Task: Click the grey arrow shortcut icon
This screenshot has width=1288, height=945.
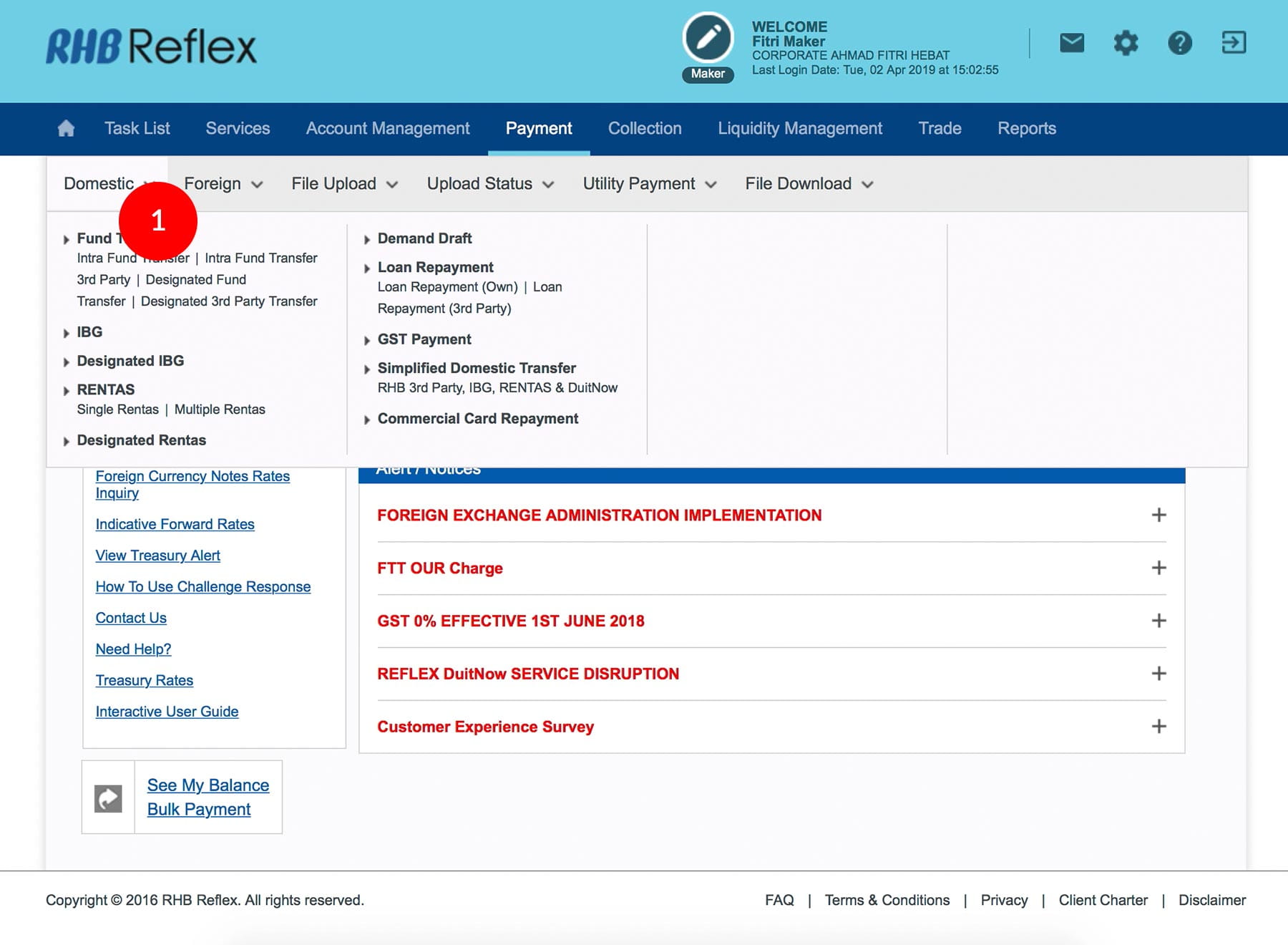Action: [x=108, y=798]
